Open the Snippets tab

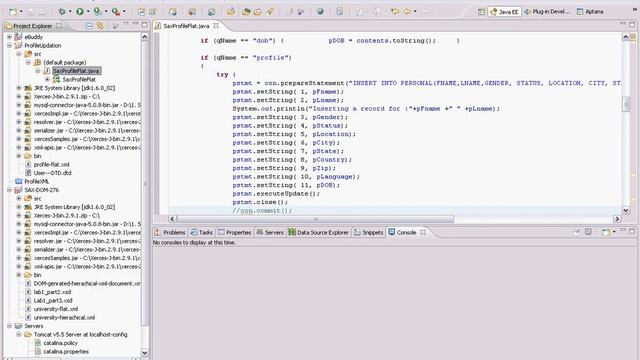[369, 232]
